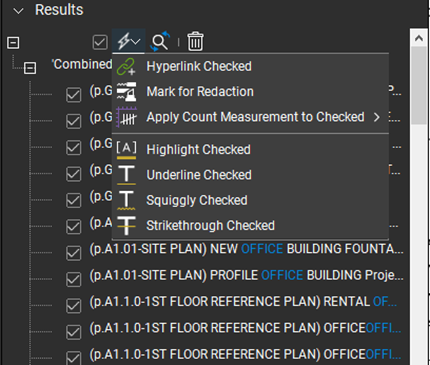Uncheck the PROFILE OFFICE BUILDING result
Screen dimensions: 430x365
click(x=73, y=279)
